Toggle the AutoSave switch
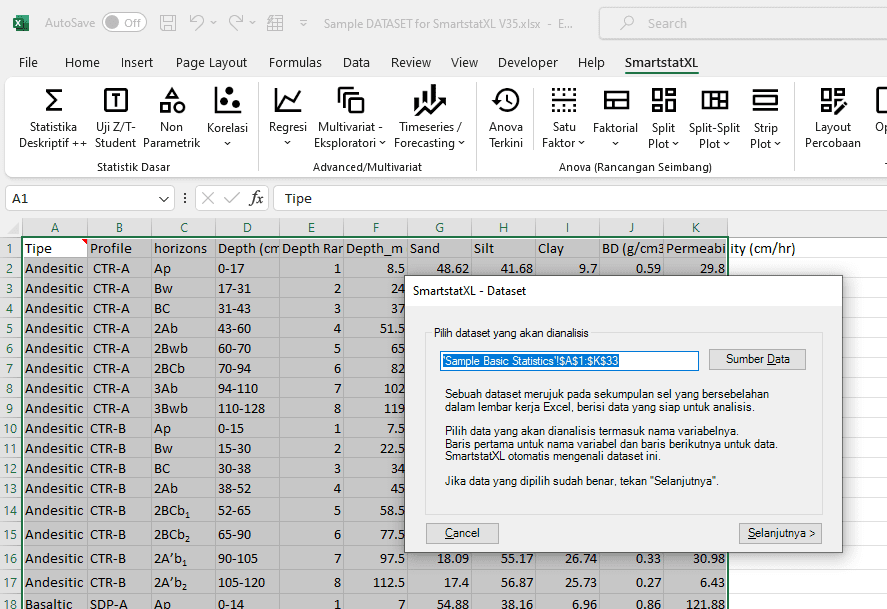887x609 pixels. coord(124,23)
